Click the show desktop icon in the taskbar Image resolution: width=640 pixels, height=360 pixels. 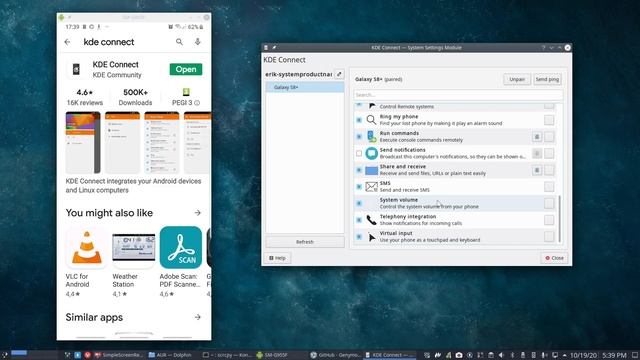click(635, 355)
